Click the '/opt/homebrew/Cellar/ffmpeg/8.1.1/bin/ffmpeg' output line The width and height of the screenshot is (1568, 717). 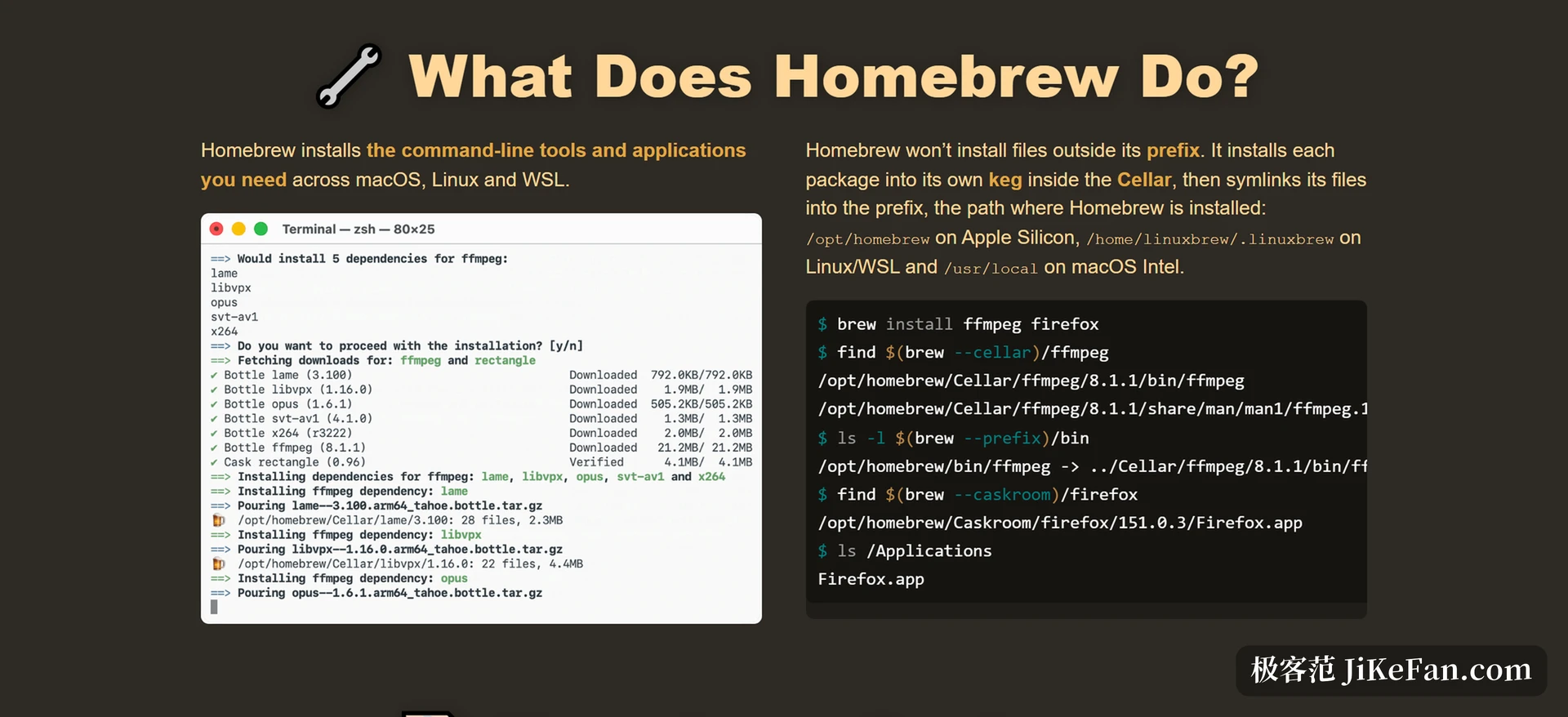tap(1031, 381)
